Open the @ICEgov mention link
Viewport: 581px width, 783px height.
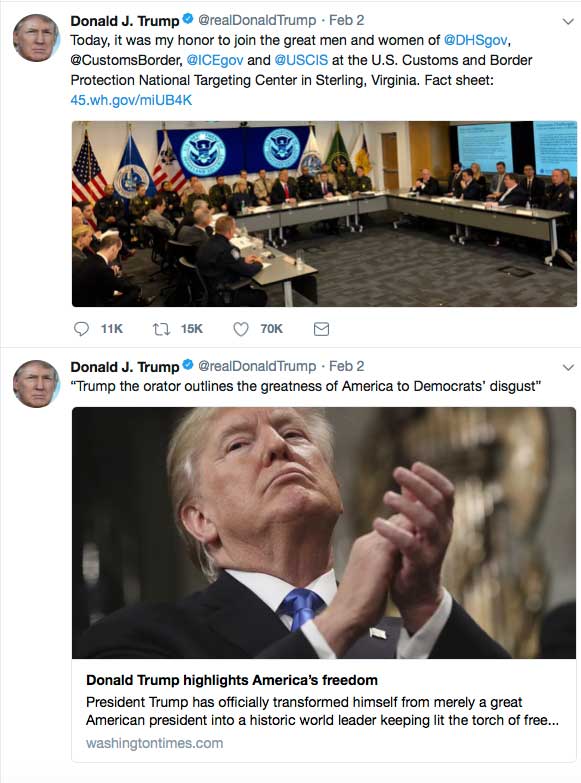coord(215,60)
